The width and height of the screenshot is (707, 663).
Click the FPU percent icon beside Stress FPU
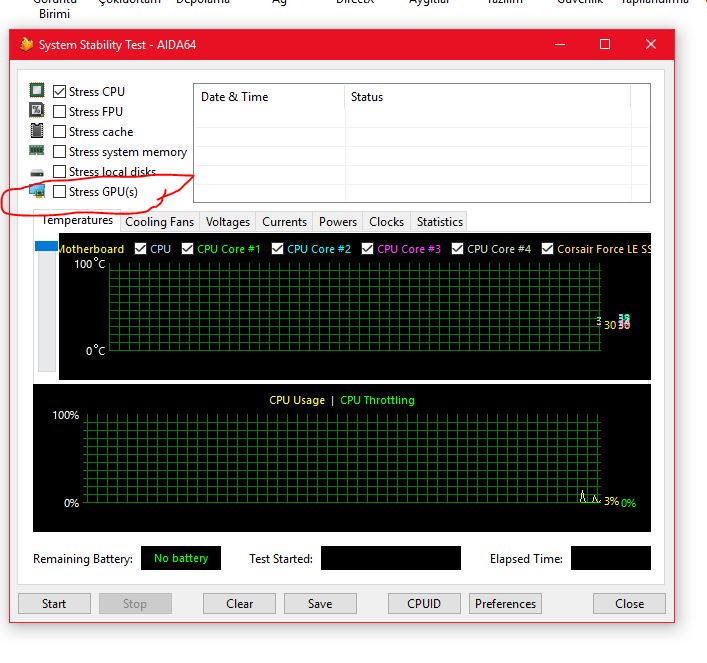tap(37, 110)
